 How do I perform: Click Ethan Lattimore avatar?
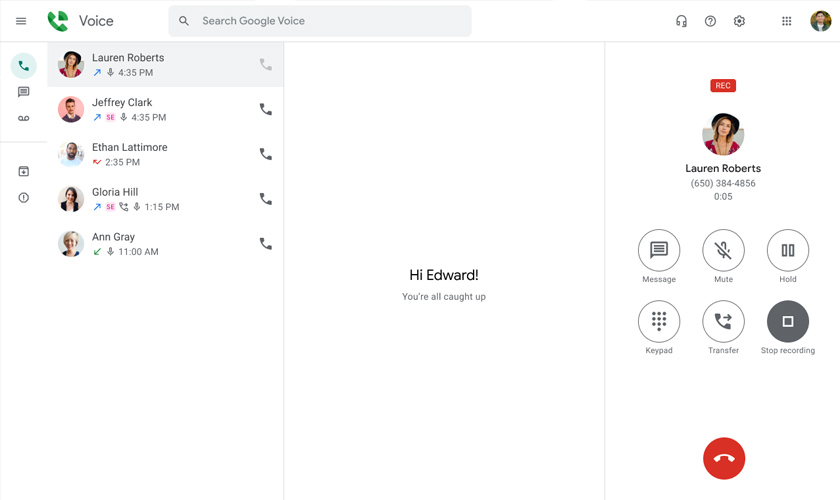tap(71, 154)
